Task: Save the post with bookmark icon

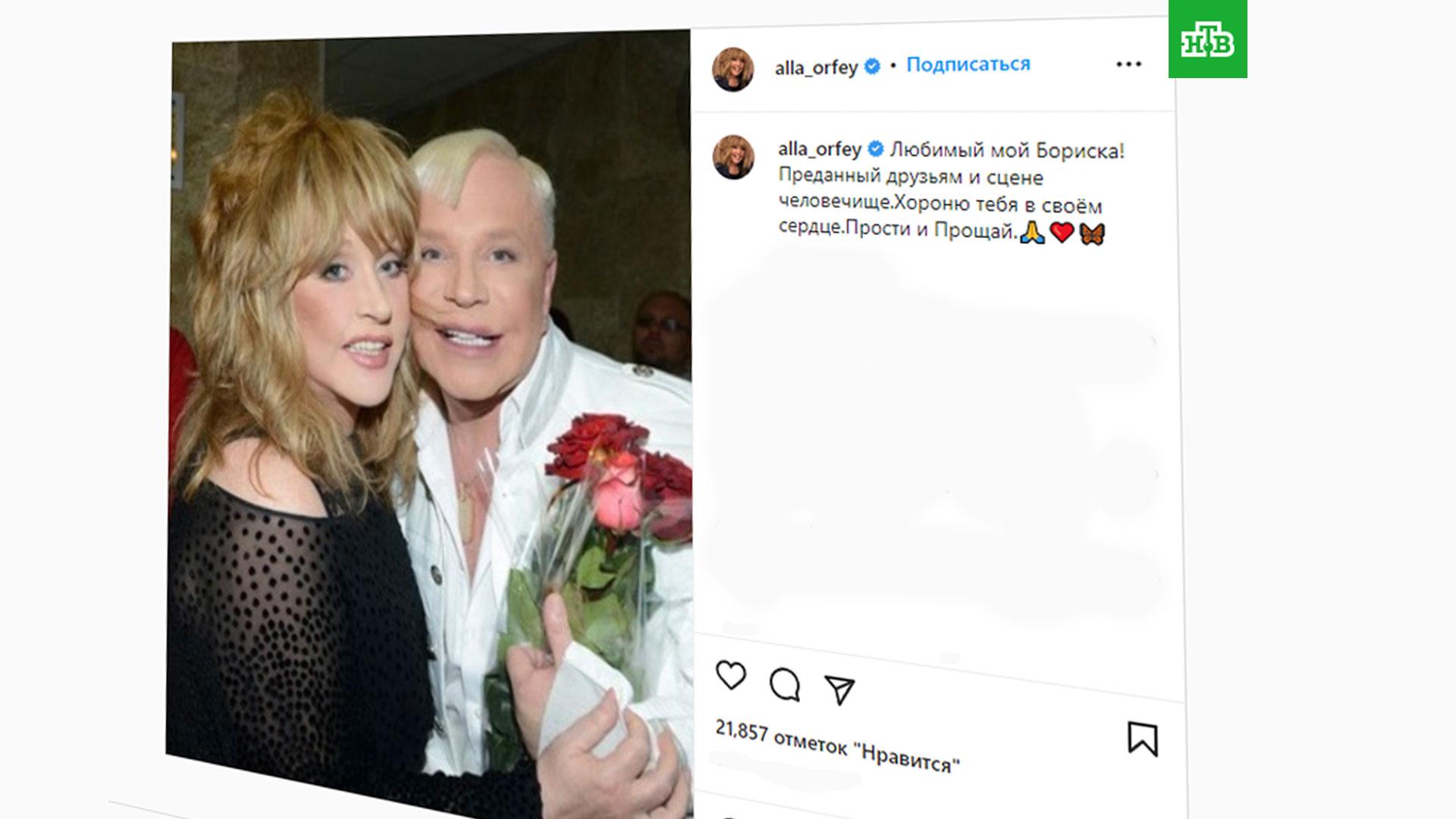Action: click(1142, 738)
